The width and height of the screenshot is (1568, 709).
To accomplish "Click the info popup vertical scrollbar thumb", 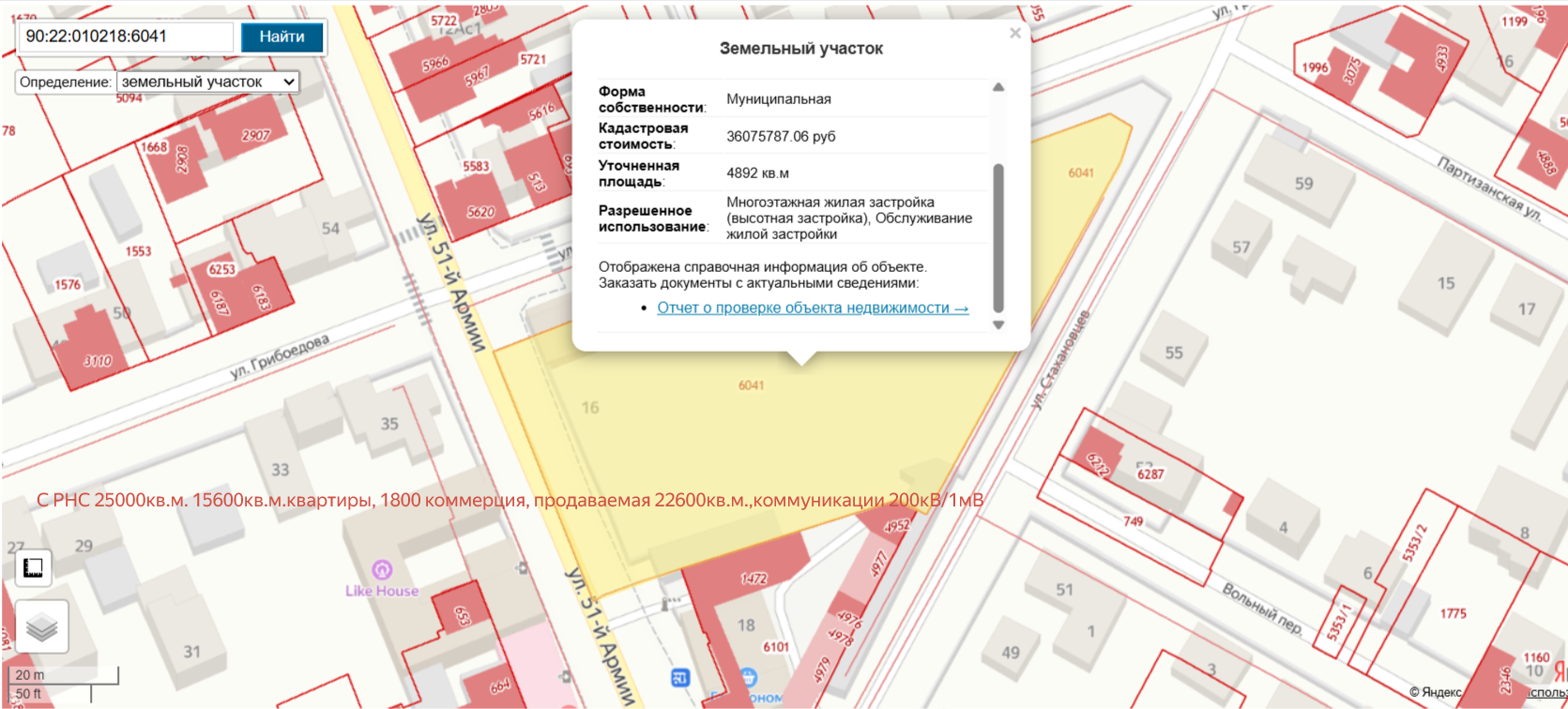I will click(998, 237).
